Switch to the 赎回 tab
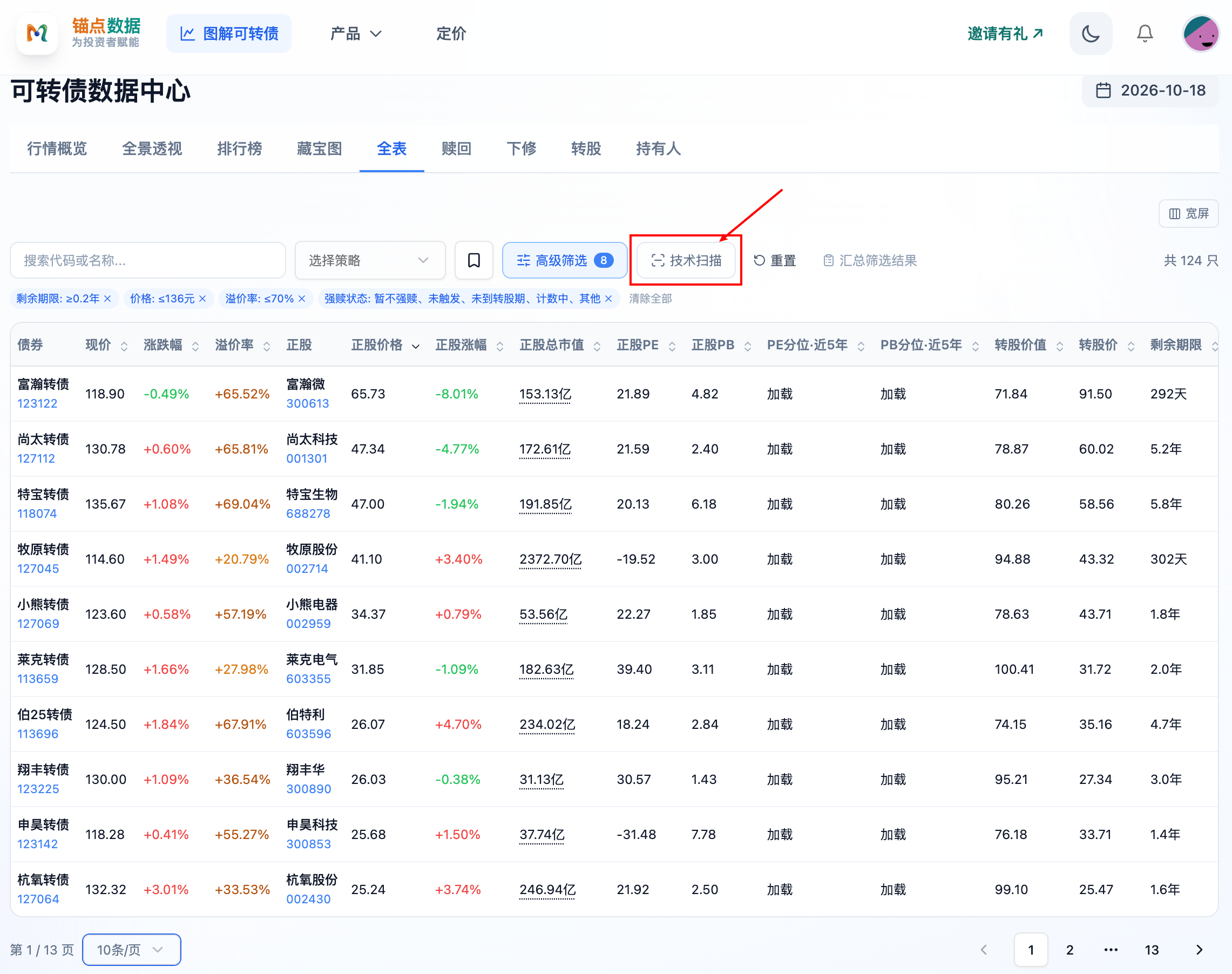Image resolution: width=1232 pixels, height=974 pixels. click(456, 149)
